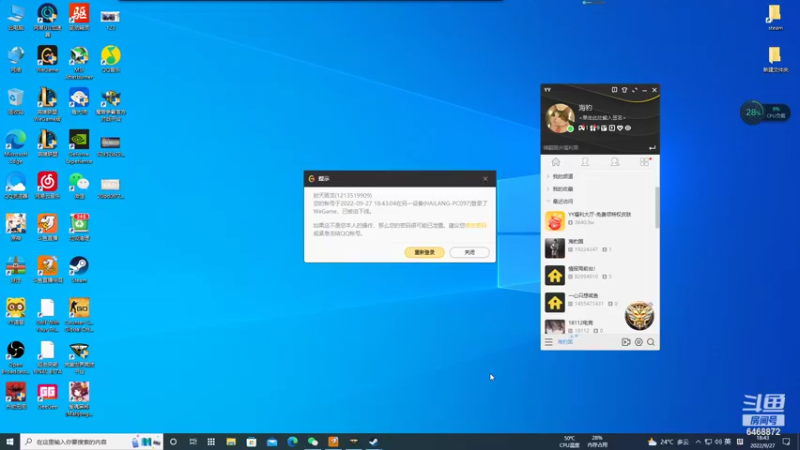Open Microsoft Store from the taskbar
Image resolution: width=800 pixels, height=450 pixels.
[252, 442]
